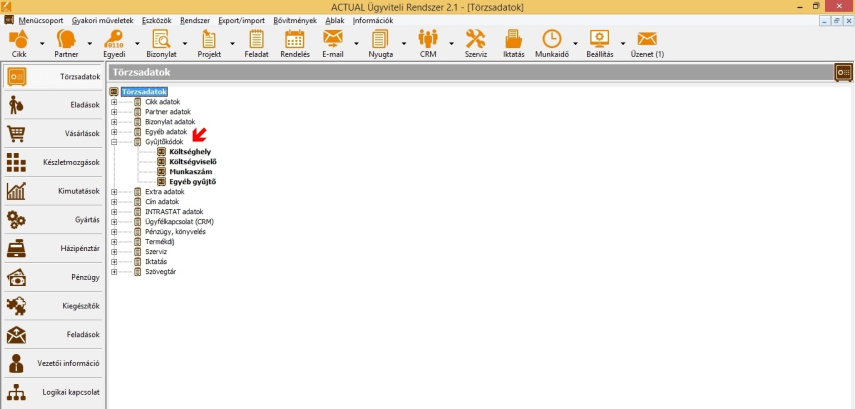Viewport: 855px width, 409px height.
Task: Open the Gyakori műveletek menu
Action: [x=103, y=20]
